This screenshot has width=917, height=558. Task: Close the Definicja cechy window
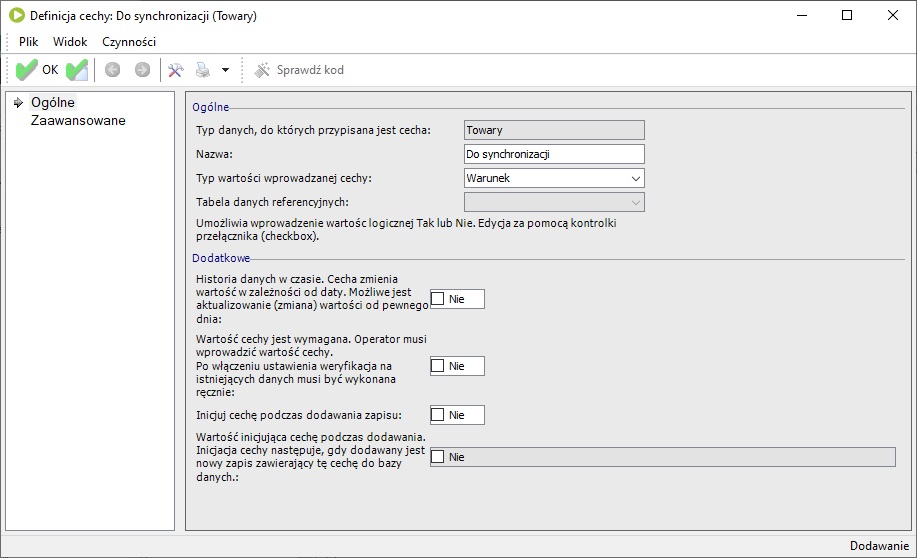click(892, 16)
